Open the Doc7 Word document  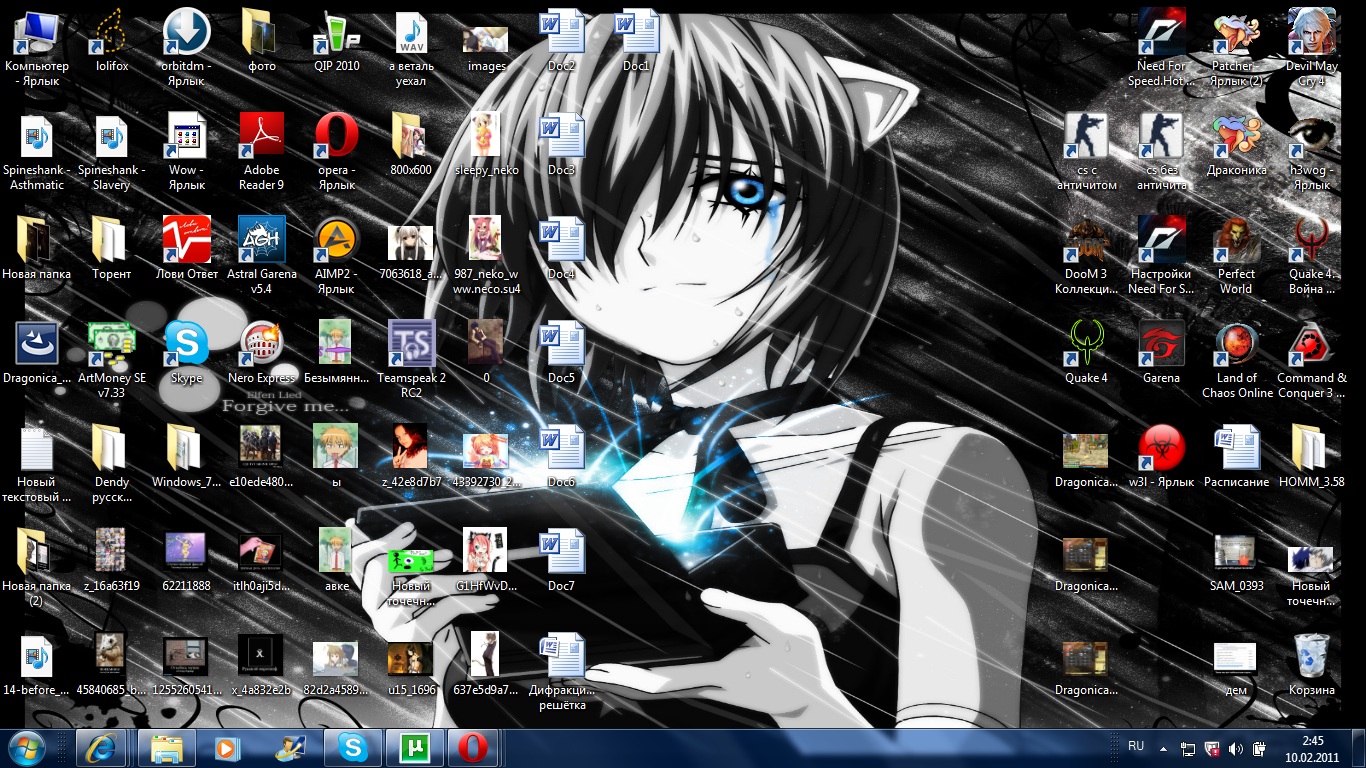[561, 552]
